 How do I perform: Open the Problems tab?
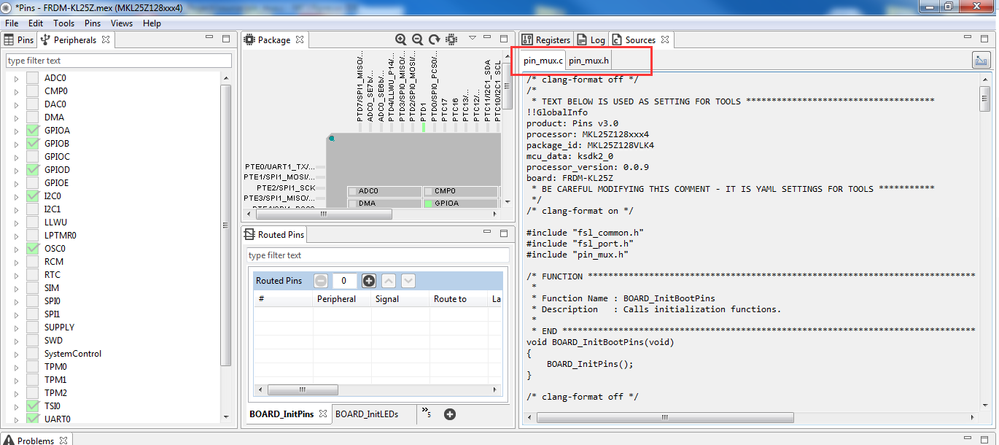coord(36,441)
